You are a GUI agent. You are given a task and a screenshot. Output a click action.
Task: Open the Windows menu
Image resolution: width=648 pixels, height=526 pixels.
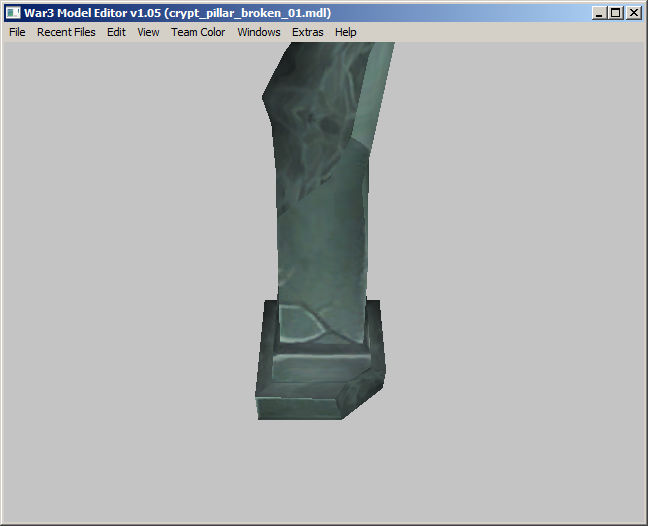pyautogui.click(x=259, y=32)
